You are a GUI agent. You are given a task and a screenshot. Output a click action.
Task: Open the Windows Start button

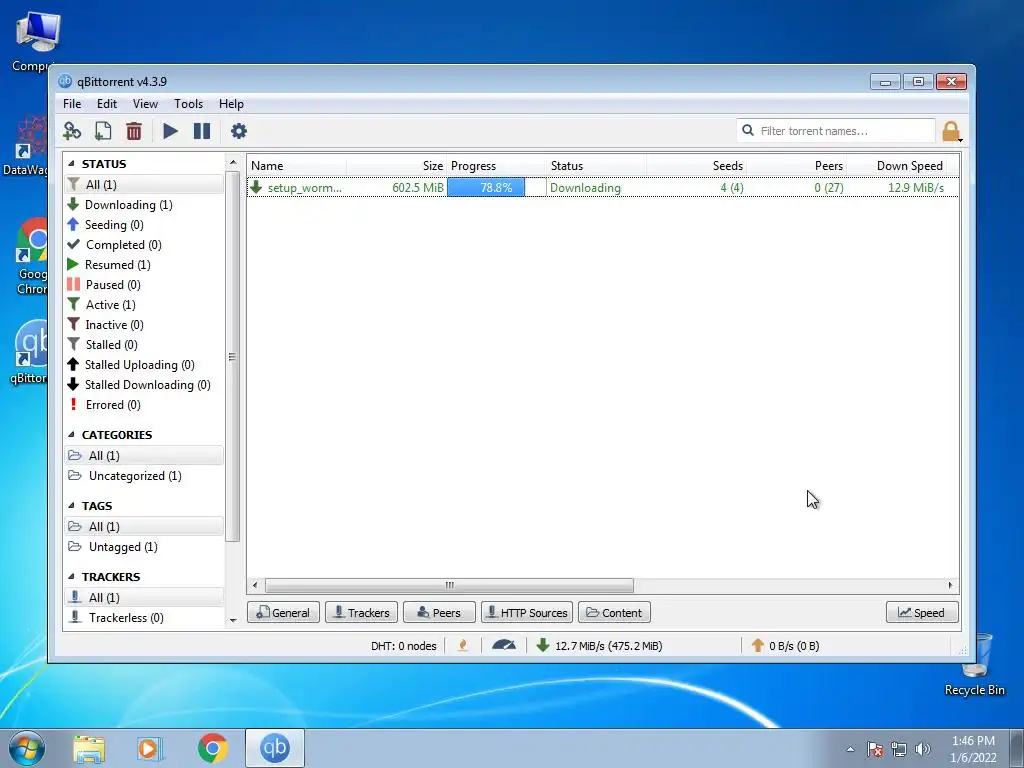point(27,748)
